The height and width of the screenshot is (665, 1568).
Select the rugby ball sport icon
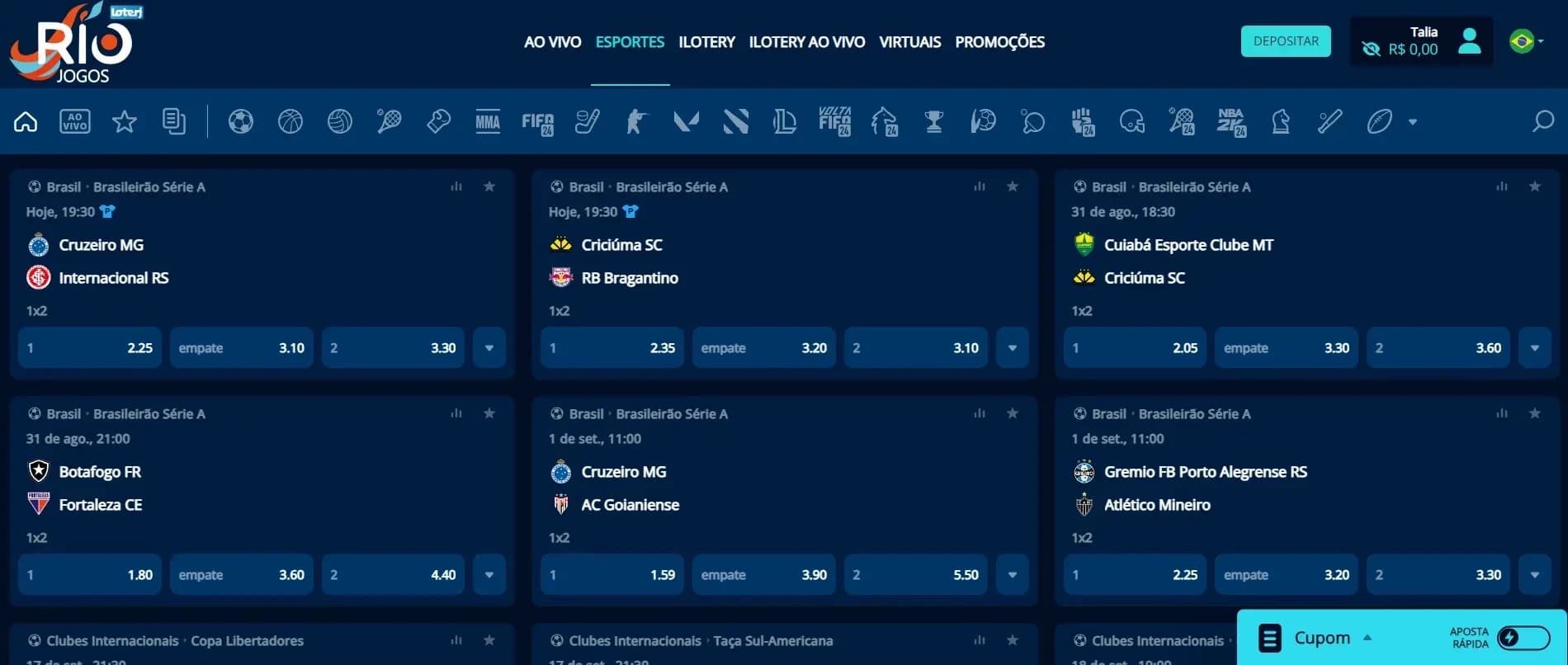tap(1379, 122)
